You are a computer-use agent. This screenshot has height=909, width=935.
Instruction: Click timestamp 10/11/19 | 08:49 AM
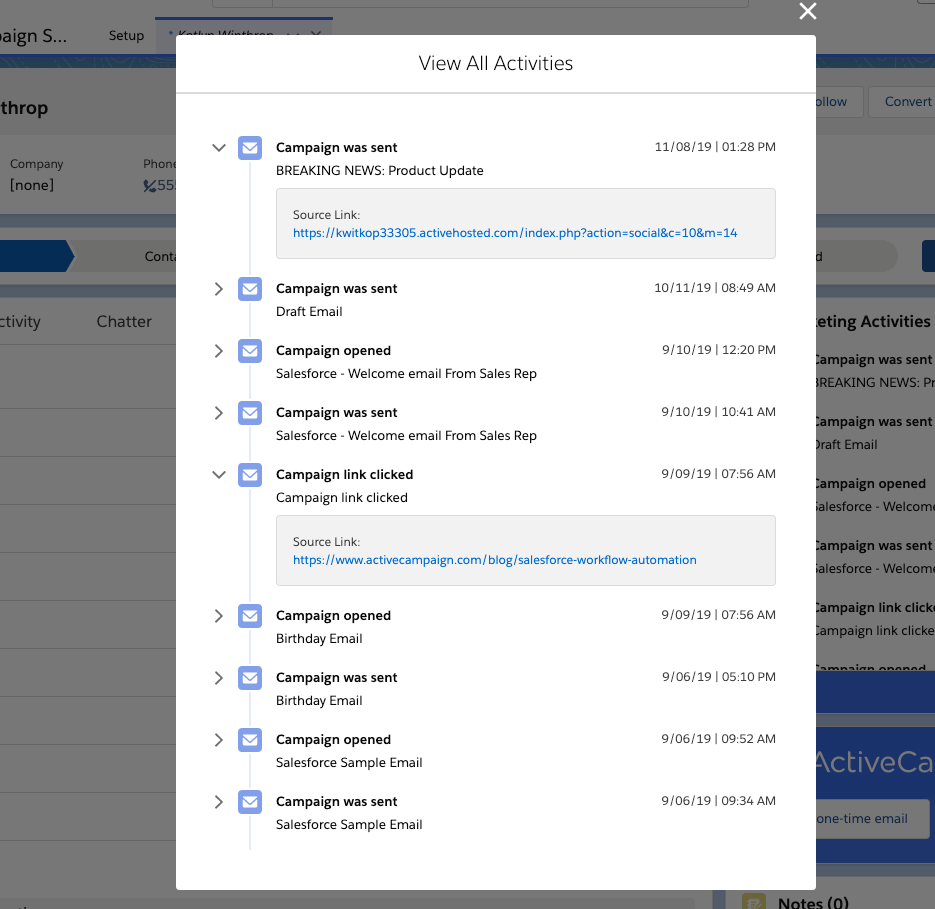715,287
